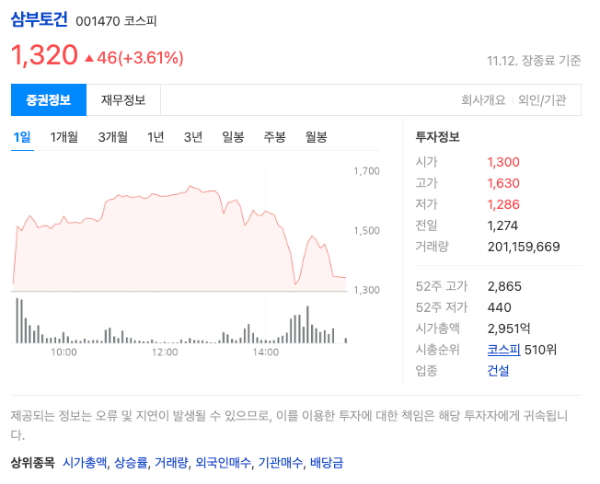Click the change value 46(+3.61%)

140,58
